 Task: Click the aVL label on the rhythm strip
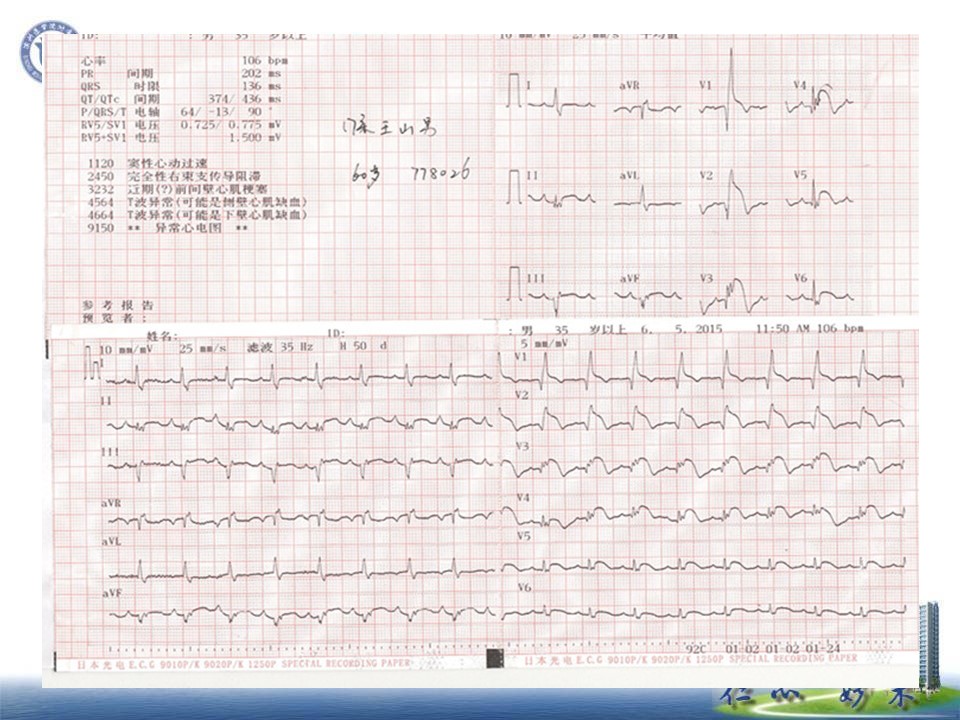111,542
